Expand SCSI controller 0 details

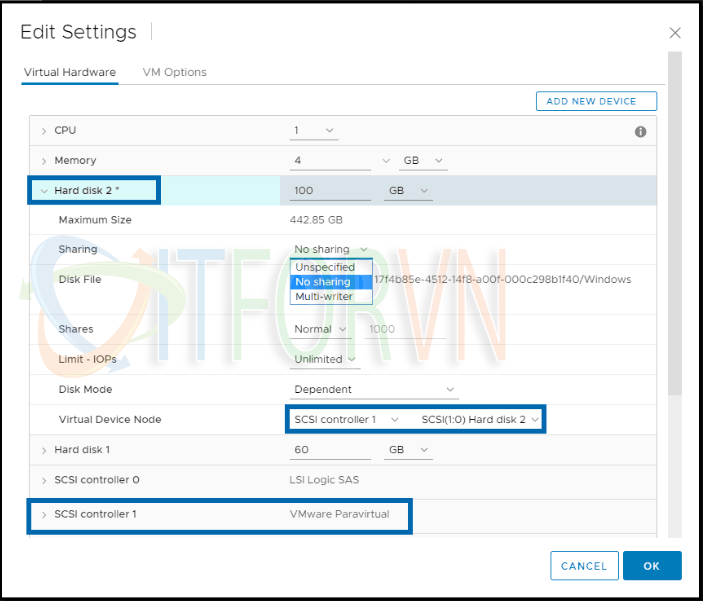tap(44, 480)
